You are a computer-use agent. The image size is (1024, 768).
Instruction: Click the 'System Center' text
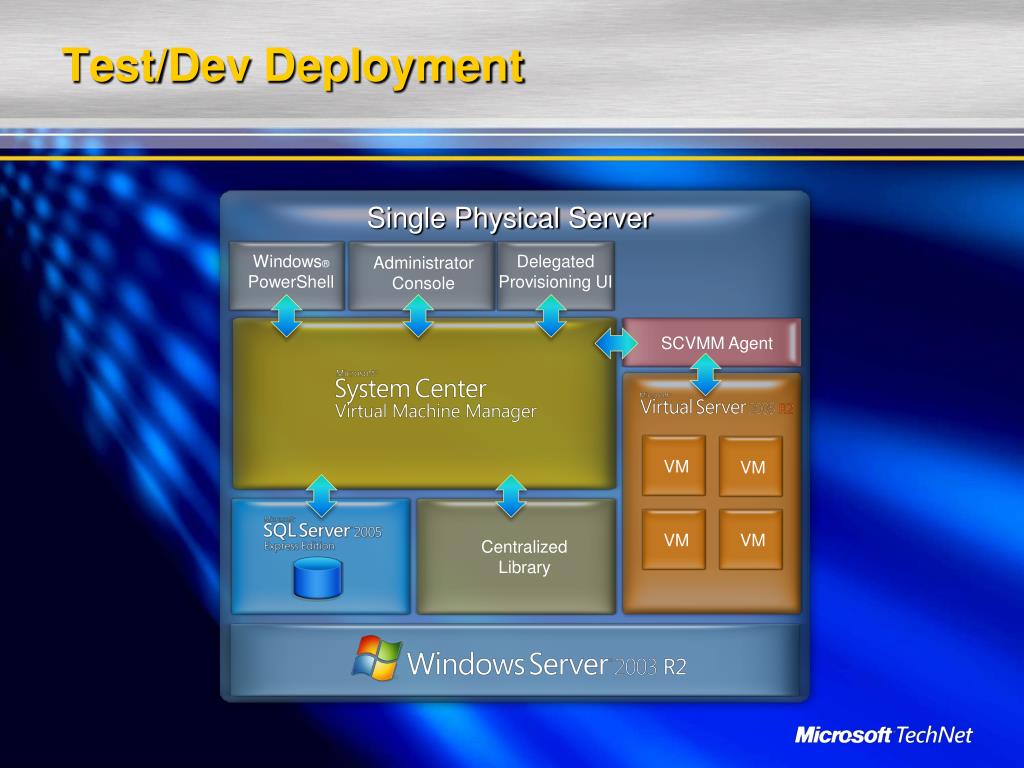click(x=410, y=389)
